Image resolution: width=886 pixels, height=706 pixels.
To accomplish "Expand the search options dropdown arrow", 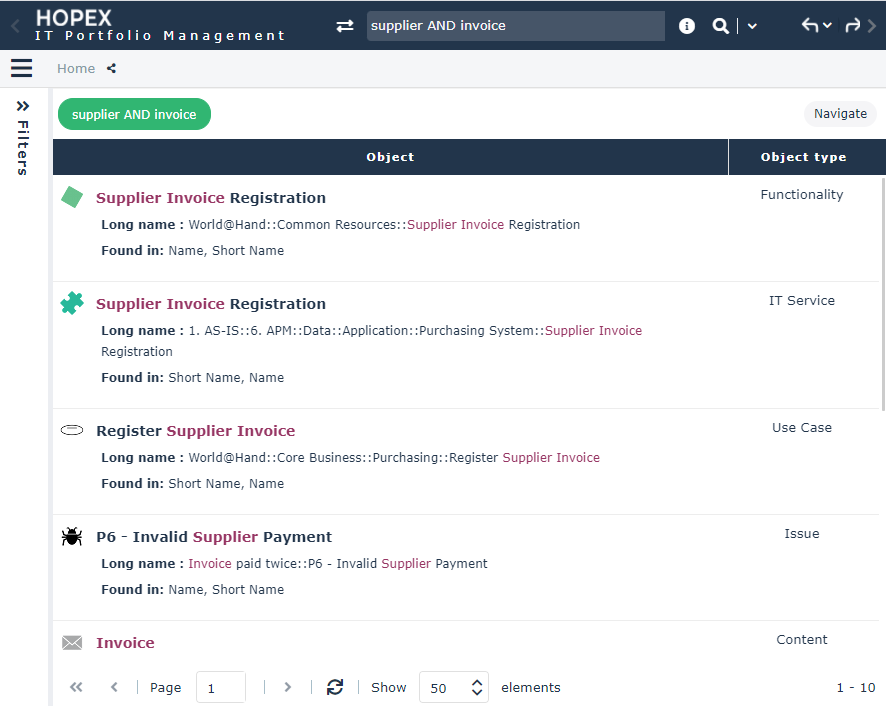I will click(x=752, y=26).
